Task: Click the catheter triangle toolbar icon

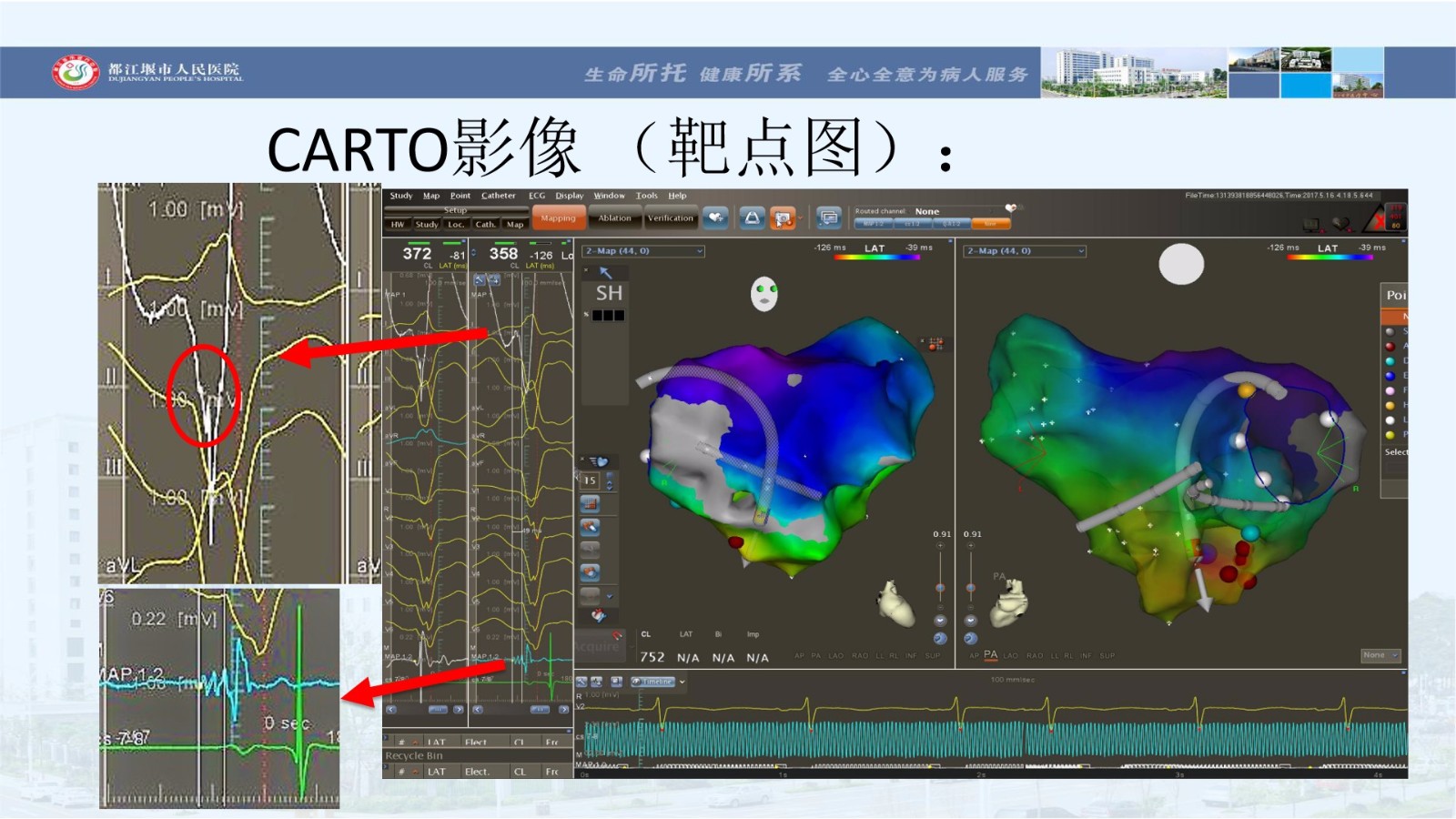Action: pyautogui.click(x=752, y=218)
